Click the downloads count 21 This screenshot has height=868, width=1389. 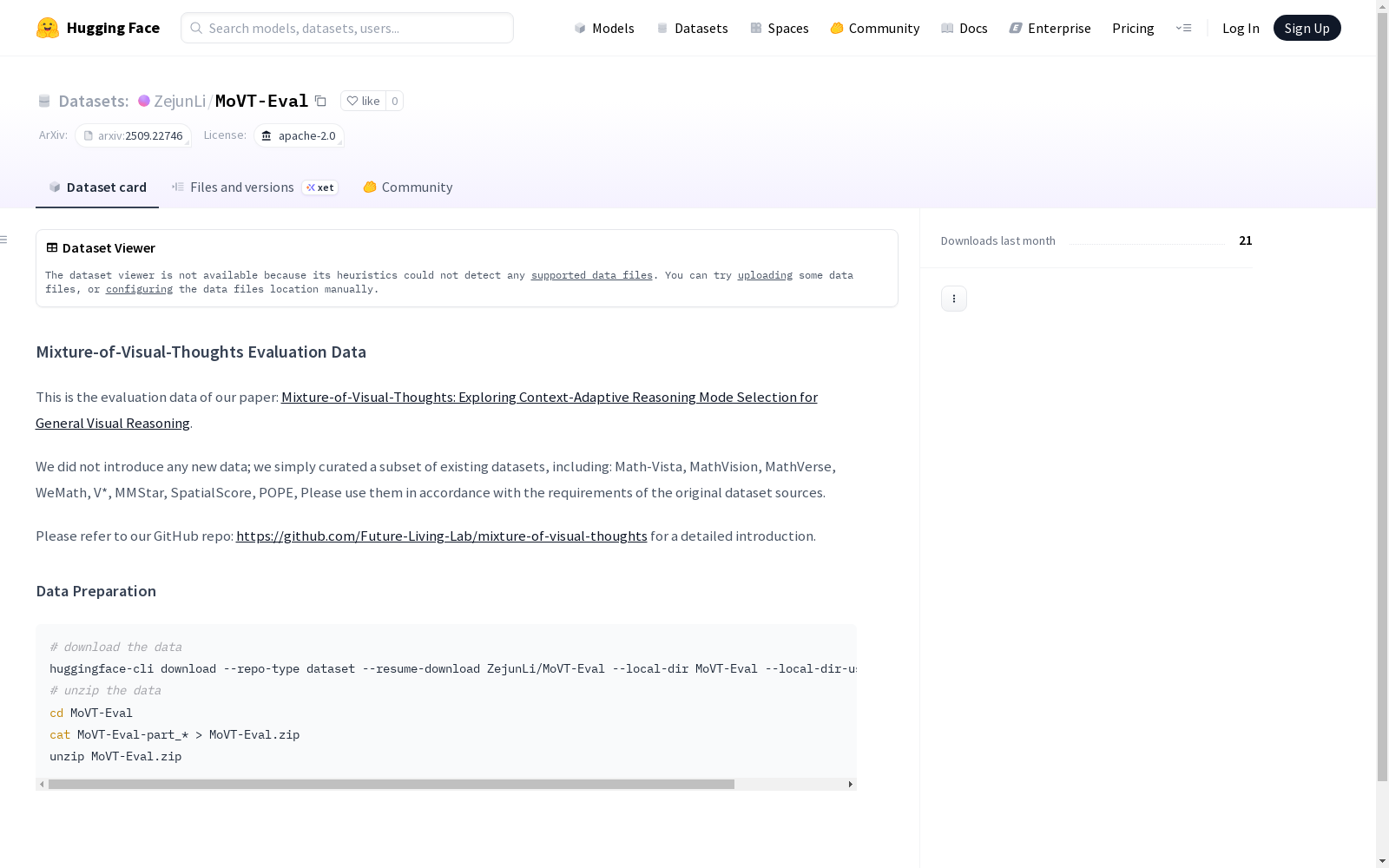click(1246, 240)
